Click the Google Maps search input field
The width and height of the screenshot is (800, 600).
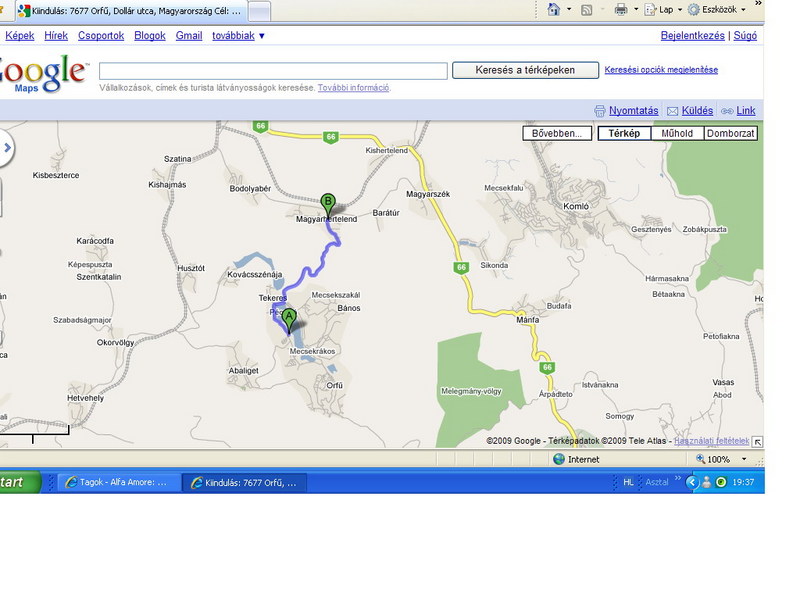(x=273, y=71)
